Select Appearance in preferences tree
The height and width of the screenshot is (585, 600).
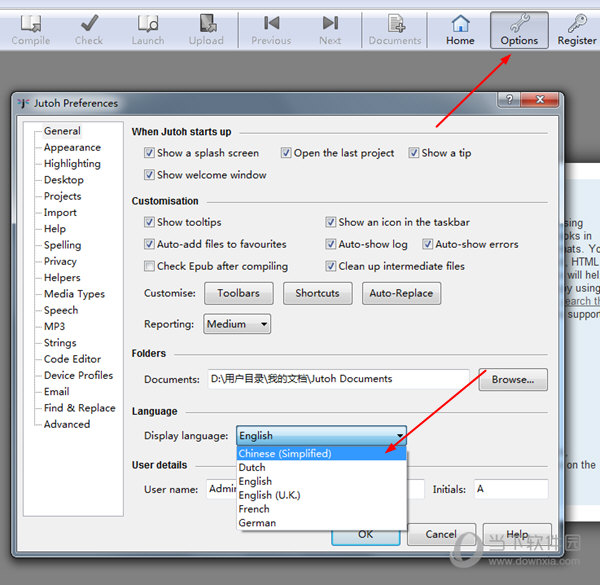(72, 148)
